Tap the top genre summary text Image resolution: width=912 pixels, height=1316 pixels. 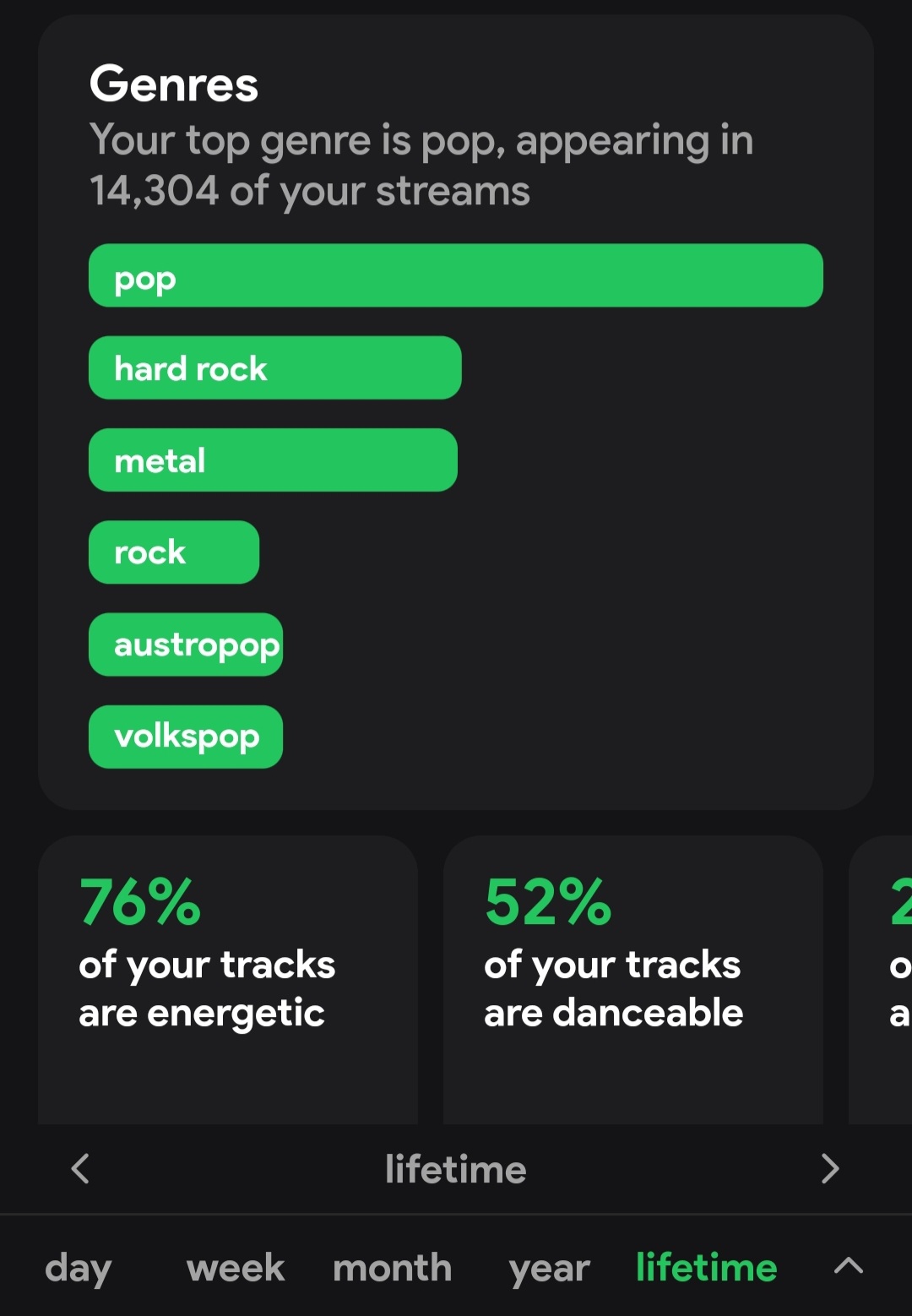coord(421,166)
